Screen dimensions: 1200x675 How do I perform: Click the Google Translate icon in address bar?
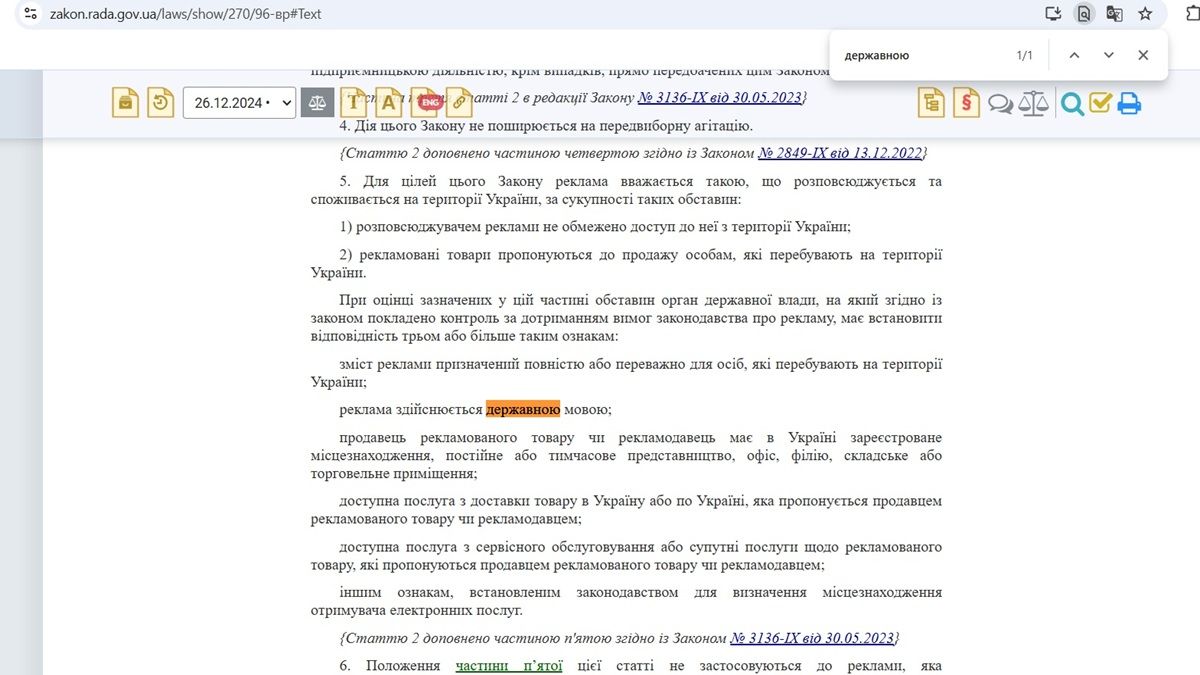pos(1114,14)
